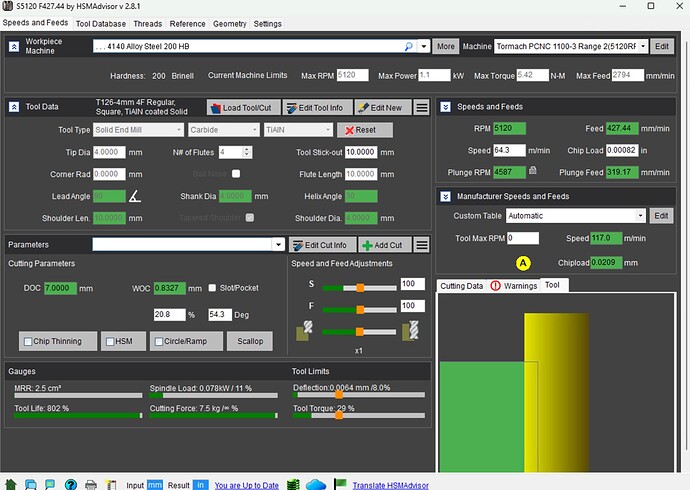This screenshot has width=690, height=490.
Task: Click the S speed adjustment slider
Action: pos(359,285)
